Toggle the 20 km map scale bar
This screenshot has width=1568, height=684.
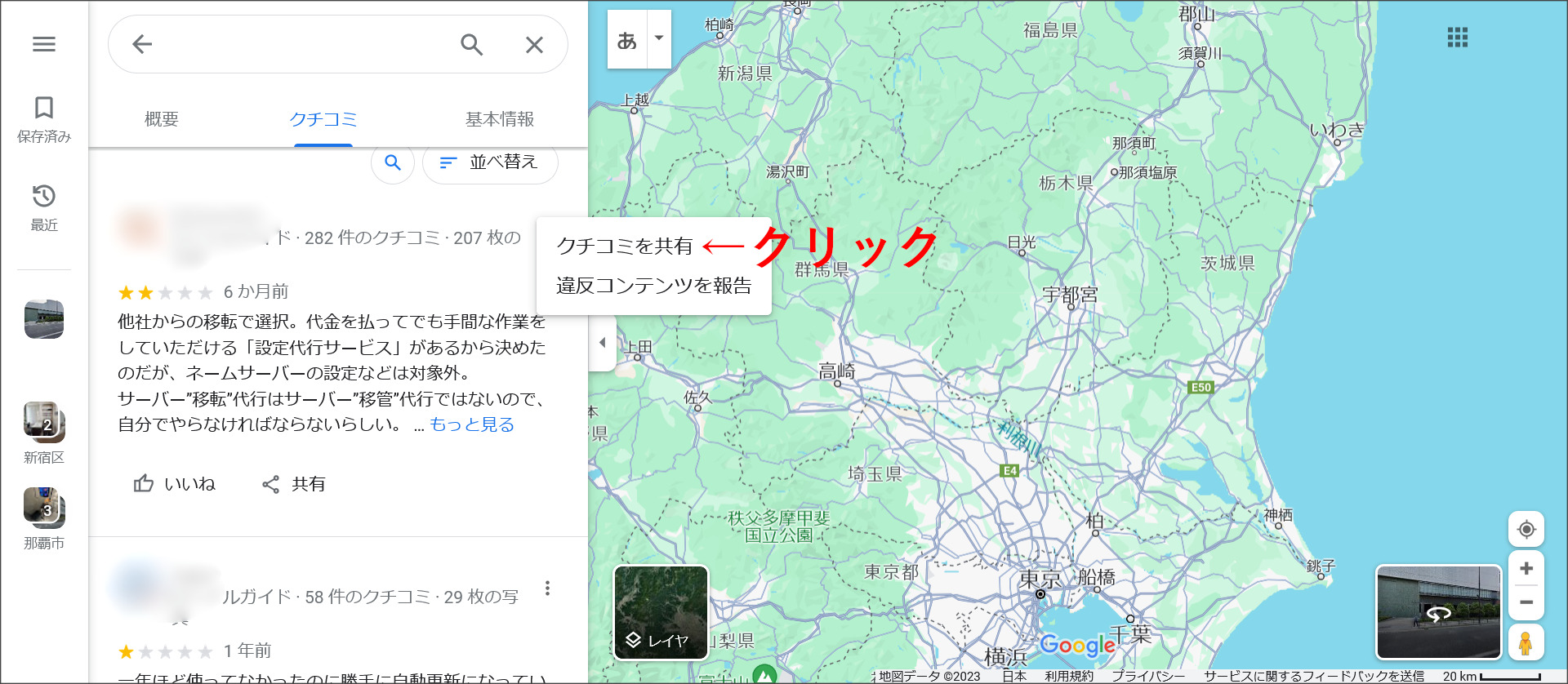[1492, 677]
